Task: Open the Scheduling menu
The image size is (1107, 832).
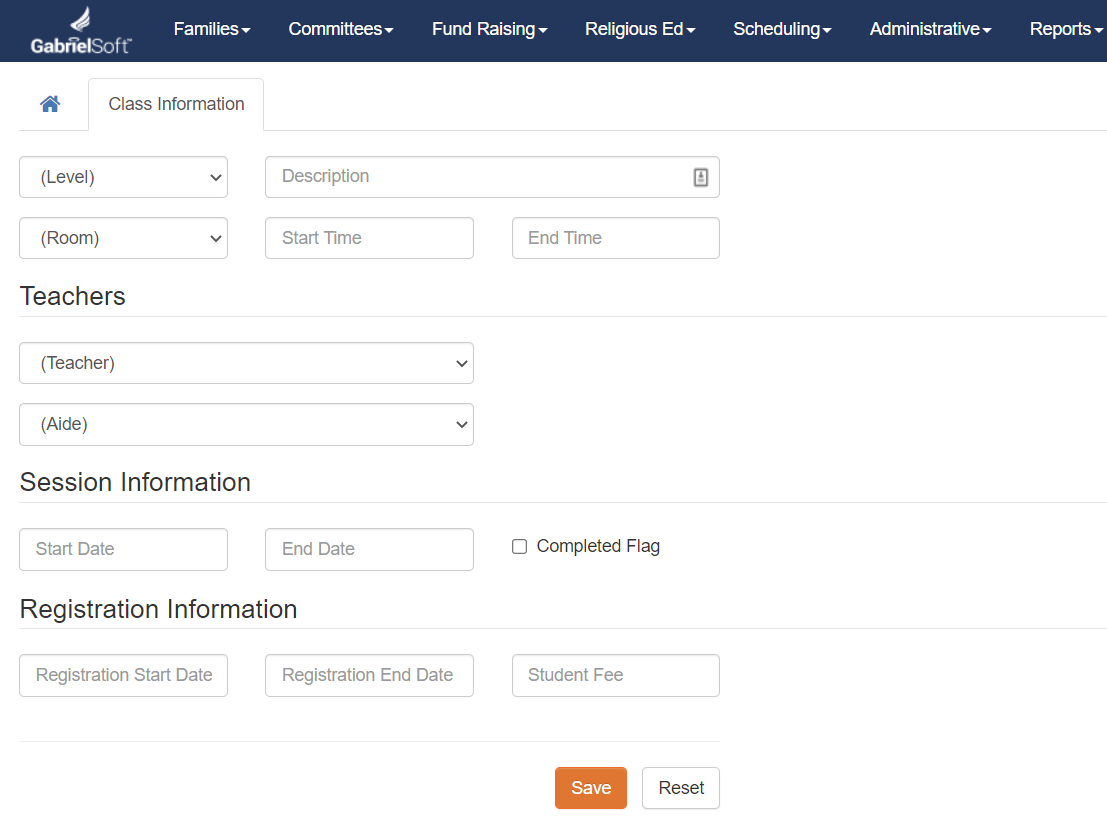Action: [782, 29]
